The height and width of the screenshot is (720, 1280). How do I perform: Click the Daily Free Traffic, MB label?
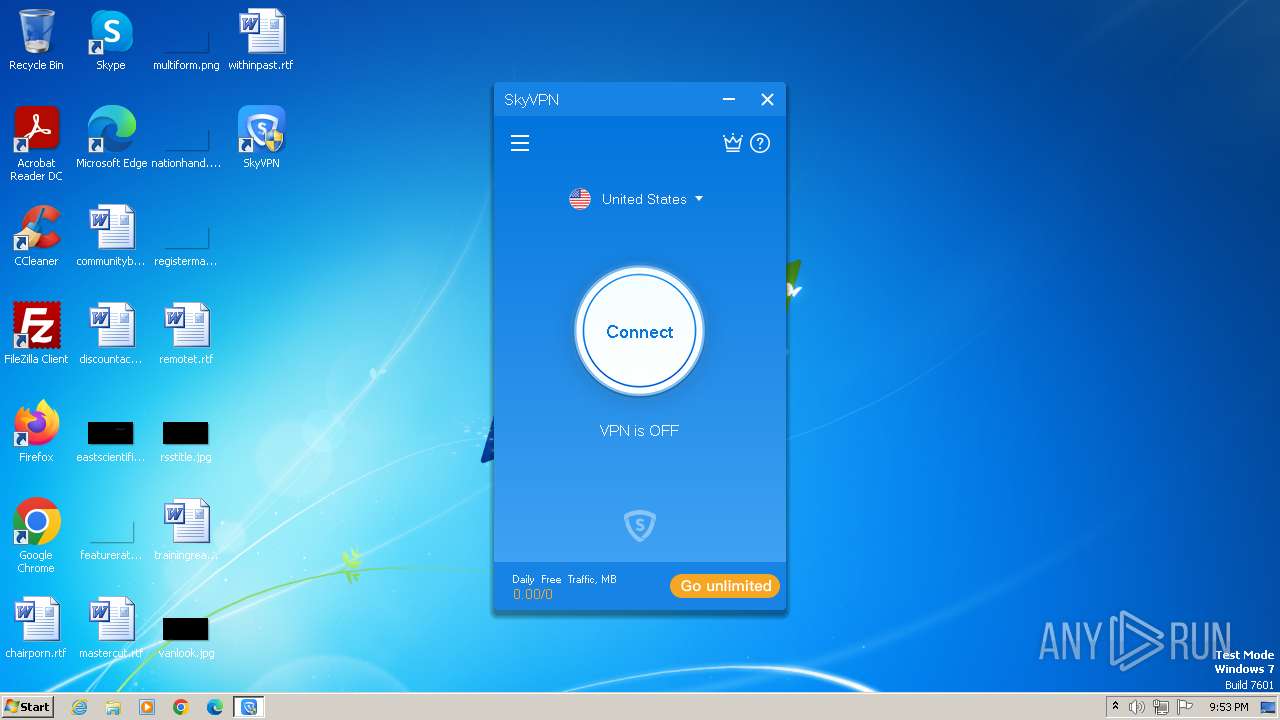pos(564,579)
